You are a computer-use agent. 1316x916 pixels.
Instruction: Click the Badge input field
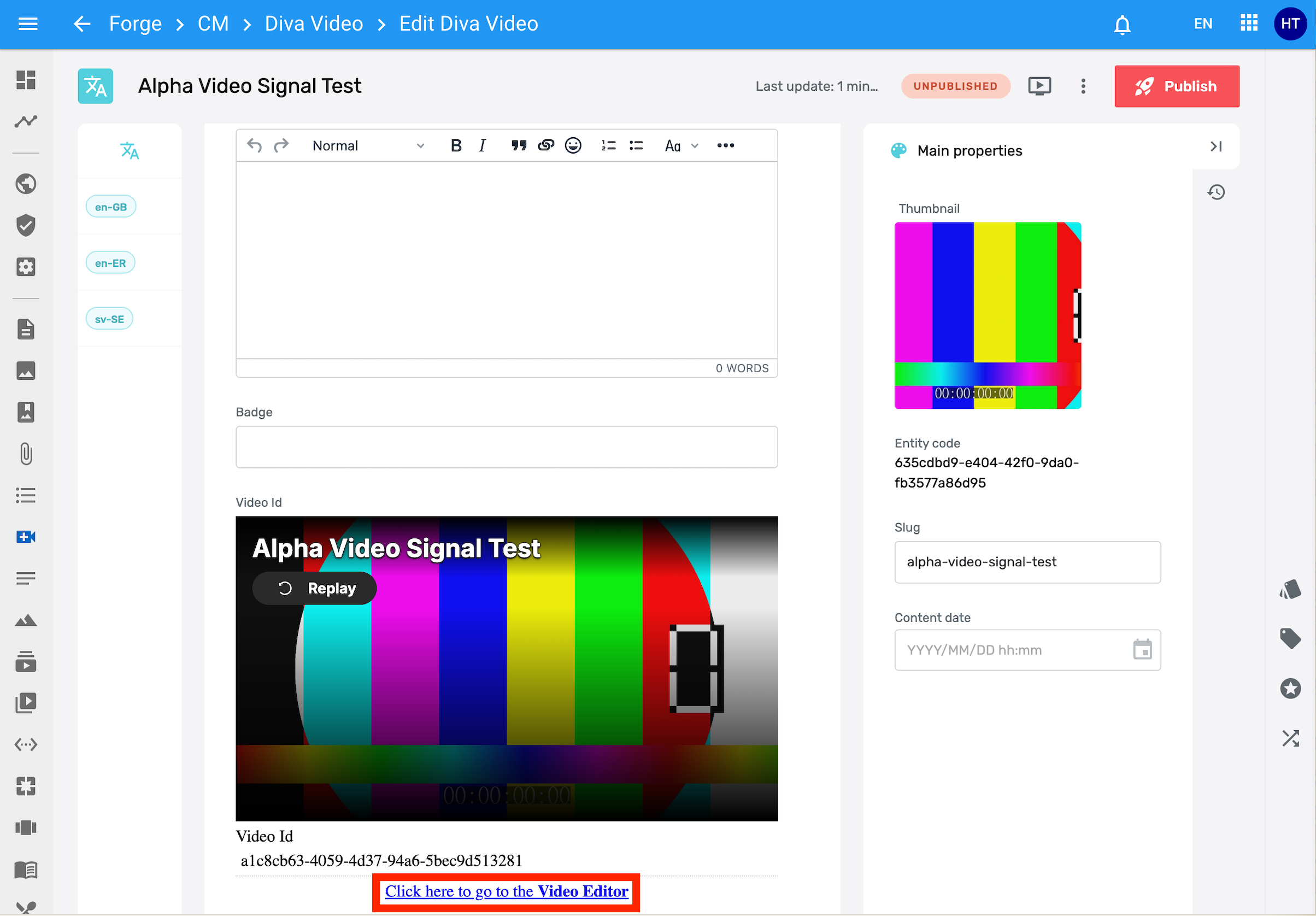507,447
